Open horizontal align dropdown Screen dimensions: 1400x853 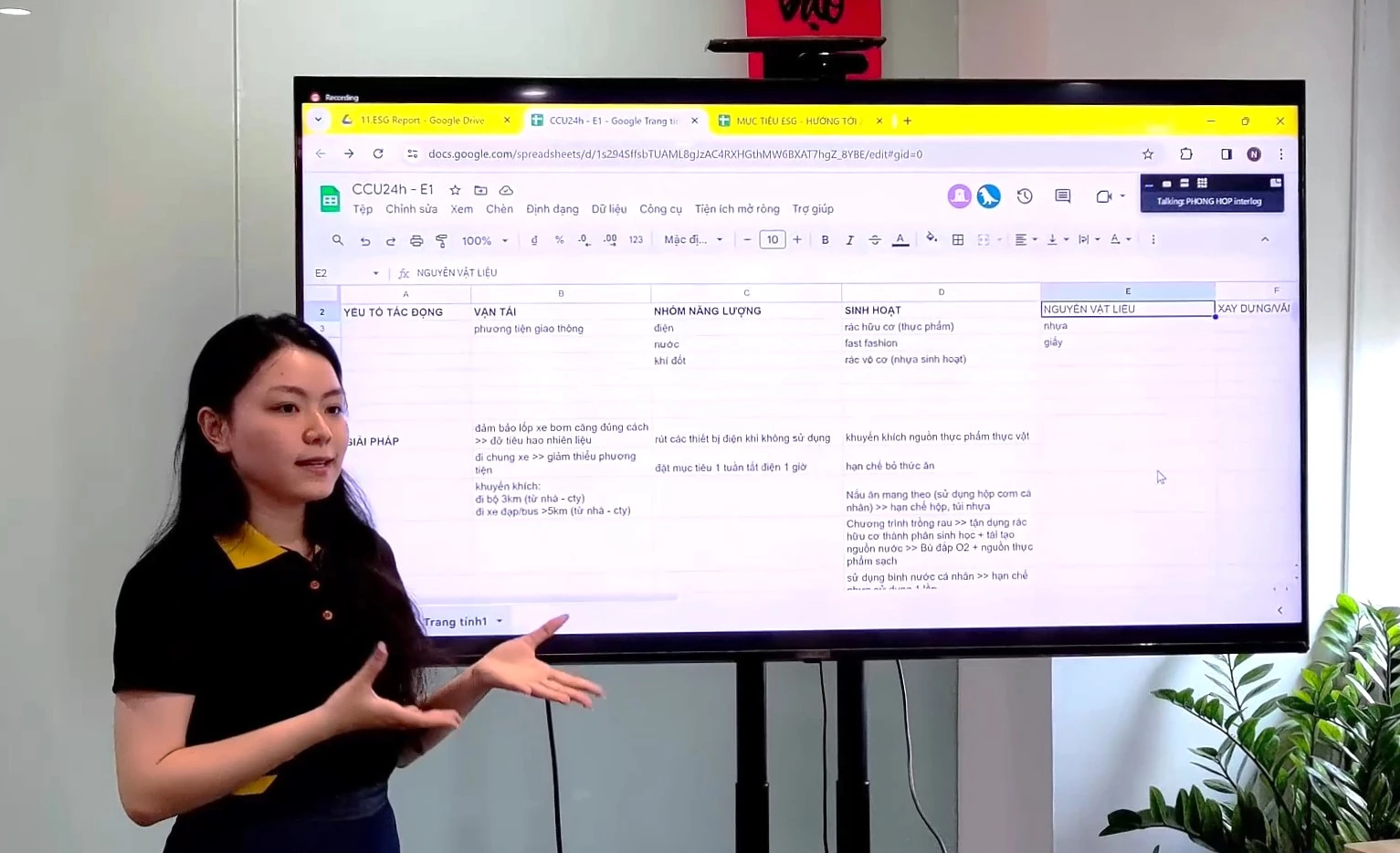click(x=1026, y=239)
